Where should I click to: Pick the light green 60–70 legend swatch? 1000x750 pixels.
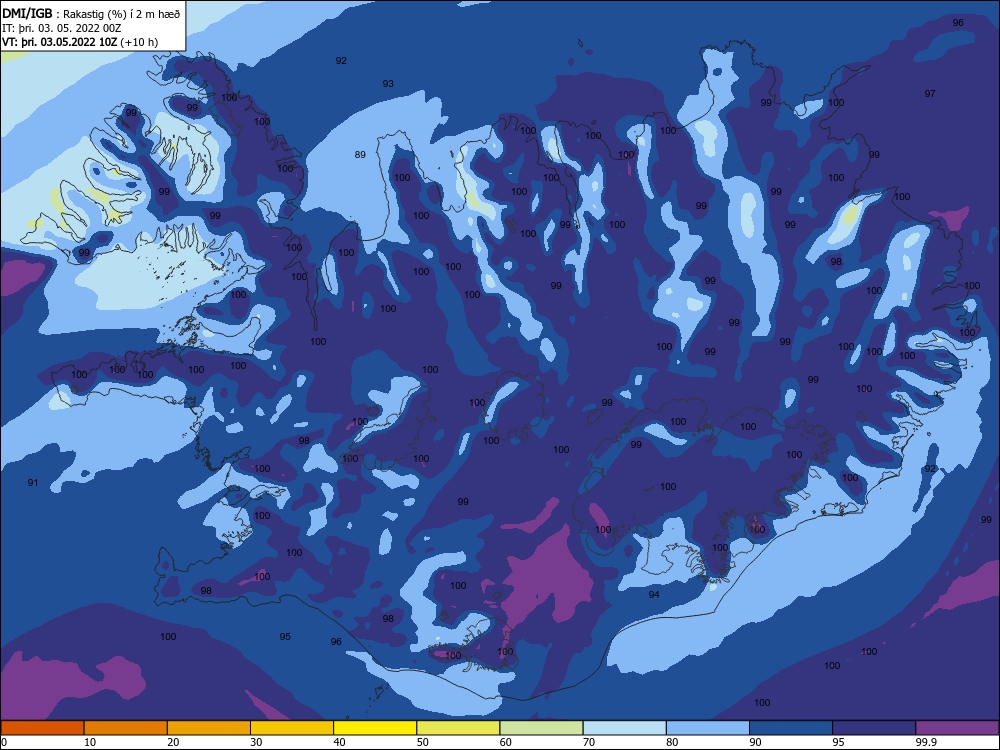[541, 728]
